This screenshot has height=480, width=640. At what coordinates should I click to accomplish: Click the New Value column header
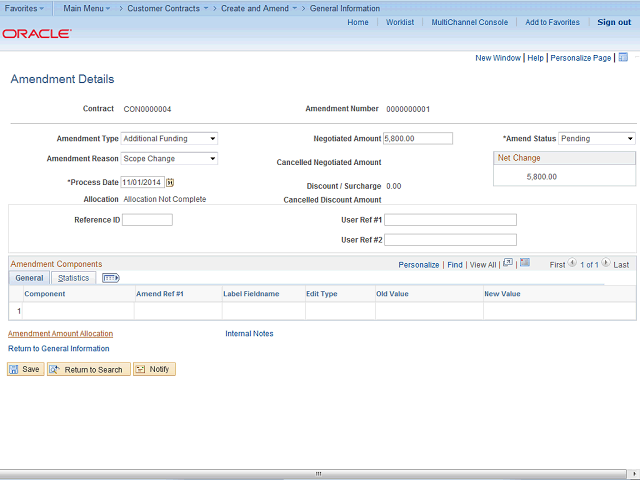pyautogui.click(x=502, y=293)
